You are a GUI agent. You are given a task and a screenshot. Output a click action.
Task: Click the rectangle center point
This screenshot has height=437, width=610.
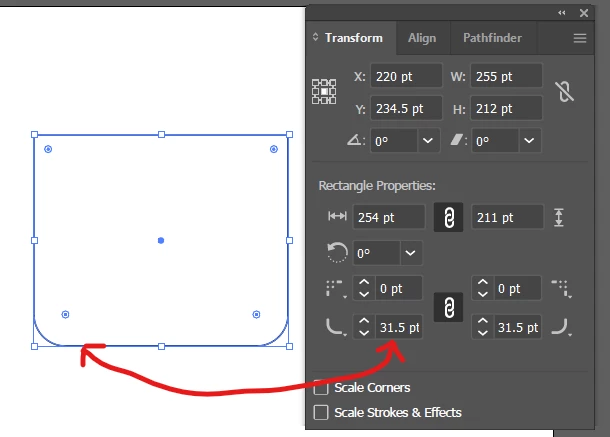(x=161, y=240)
